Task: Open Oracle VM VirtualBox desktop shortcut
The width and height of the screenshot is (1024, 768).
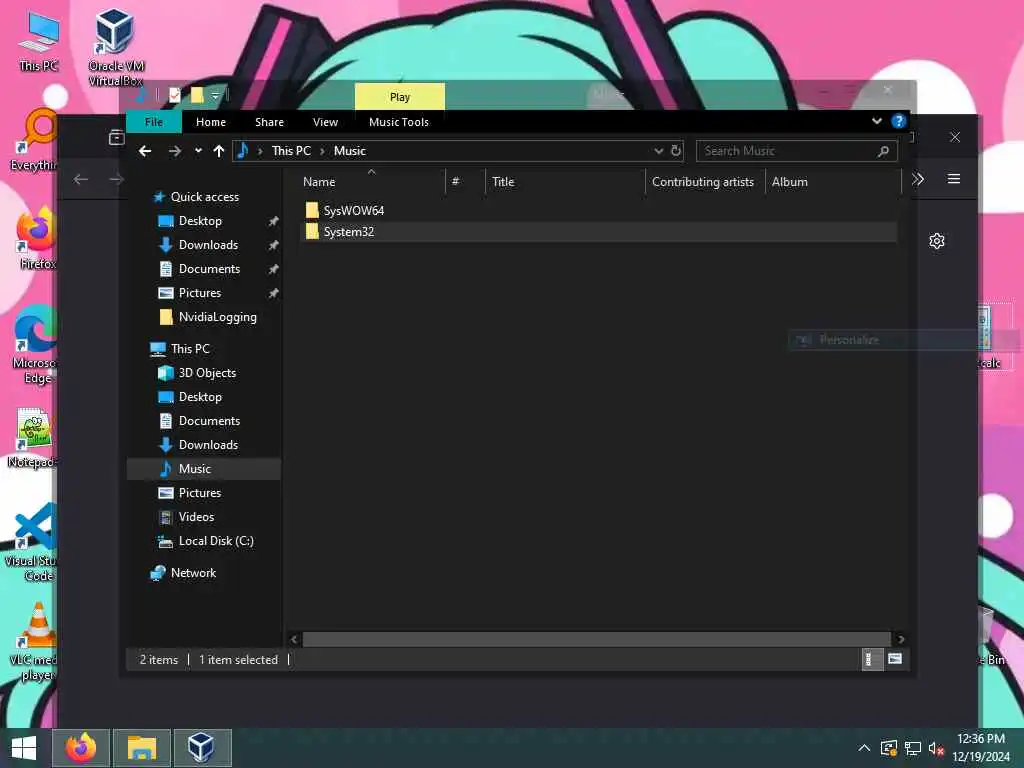Action: (116, 47)
